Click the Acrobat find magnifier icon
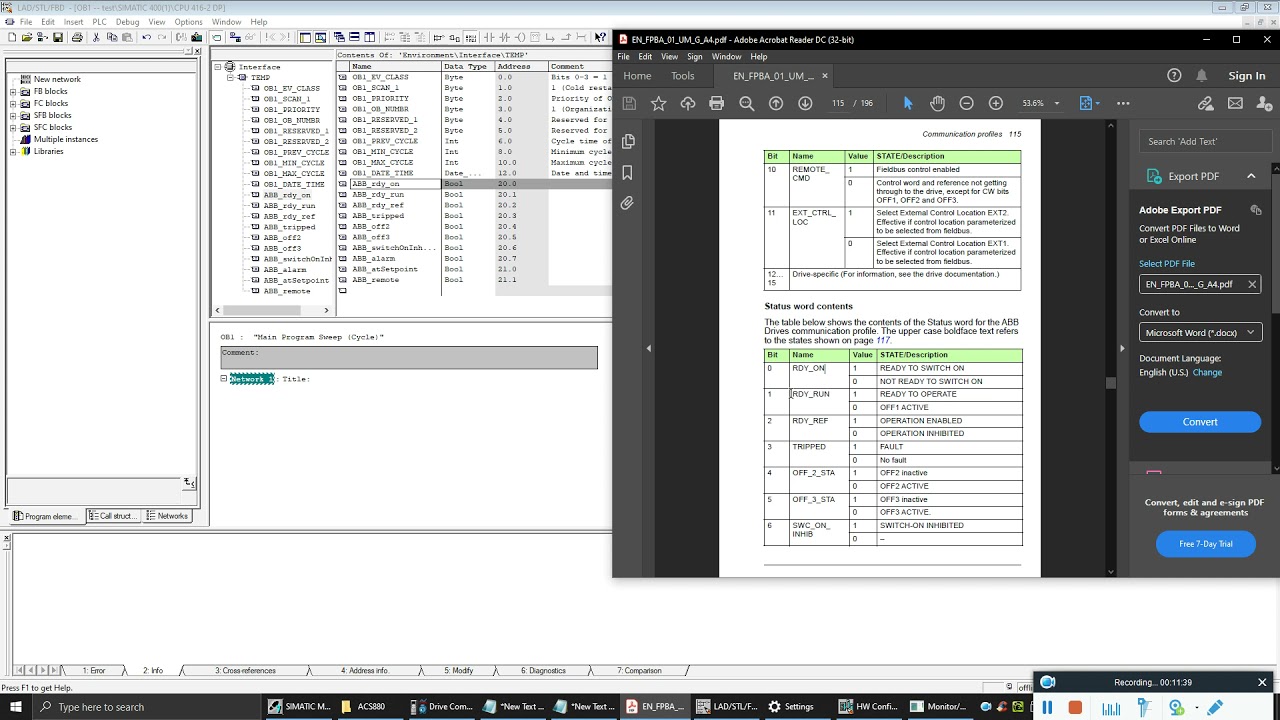This screenshot has height=720, width=1280. tap(746, 103)
